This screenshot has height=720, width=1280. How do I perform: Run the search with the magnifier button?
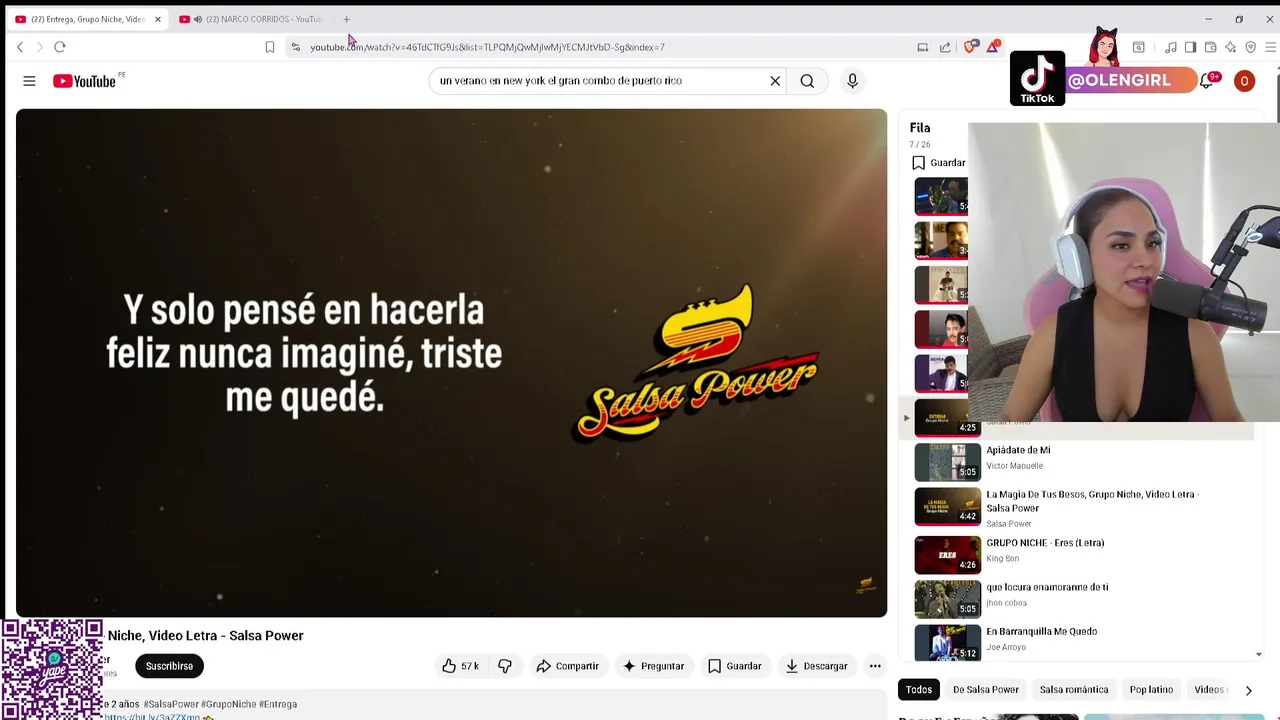[x=807, y=81]
